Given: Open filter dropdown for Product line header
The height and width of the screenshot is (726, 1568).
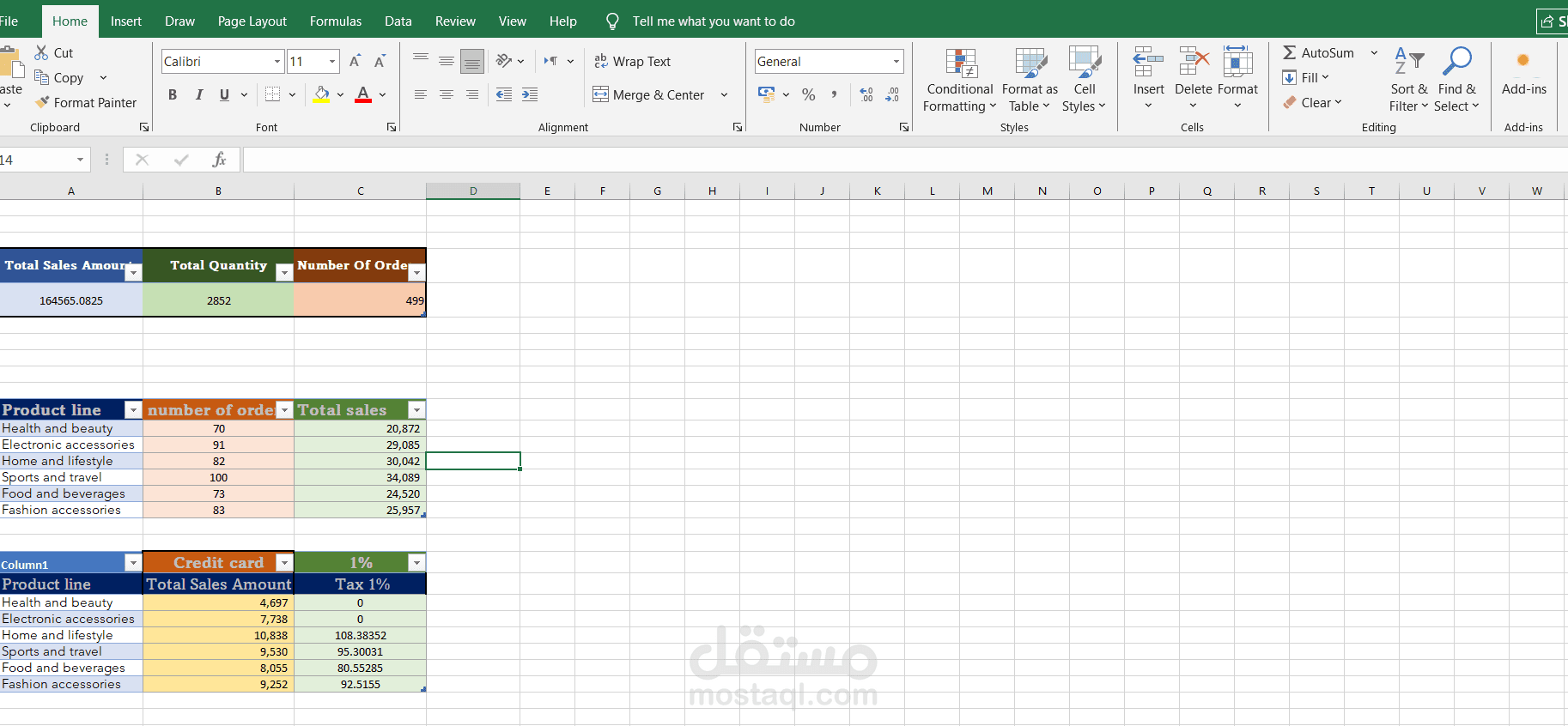Looking at the screenshot, I should pyautogui.click(x=133, y=410).
